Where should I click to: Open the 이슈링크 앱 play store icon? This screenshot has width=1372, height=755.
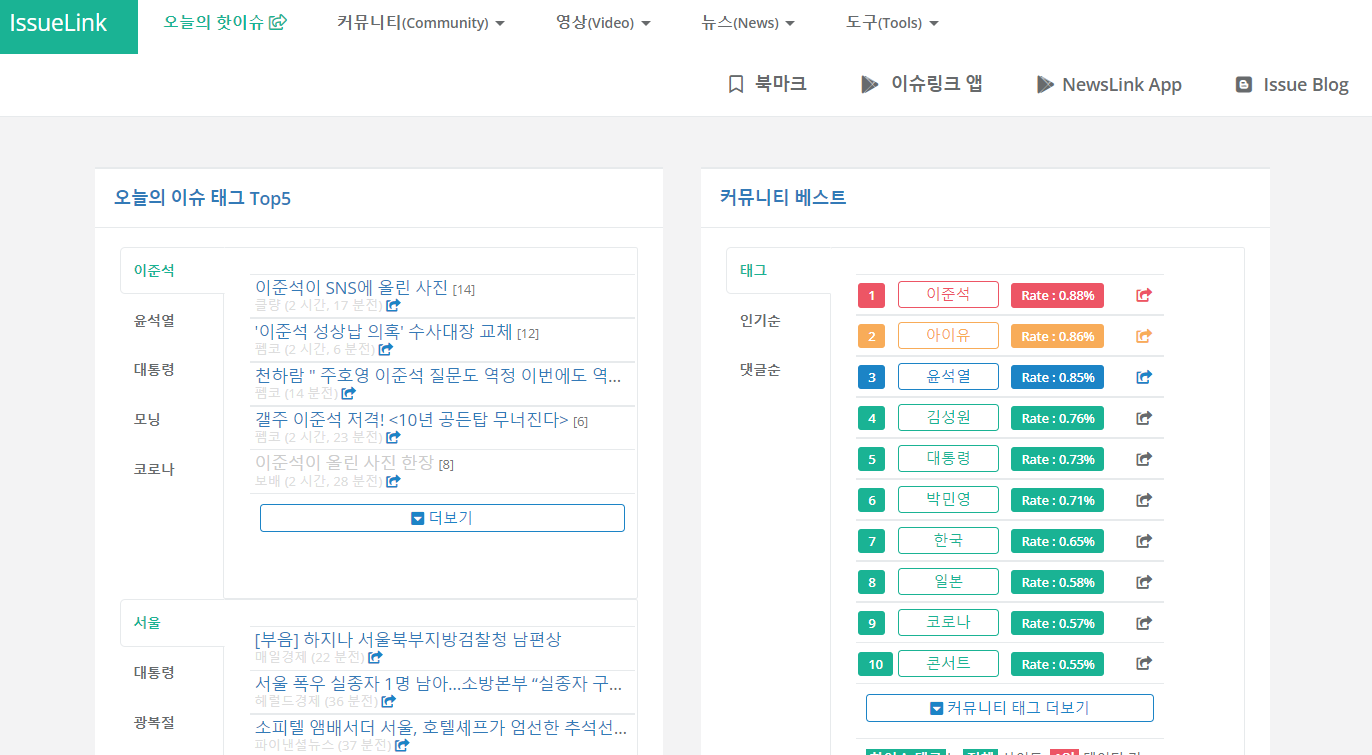tap(870, 84)
